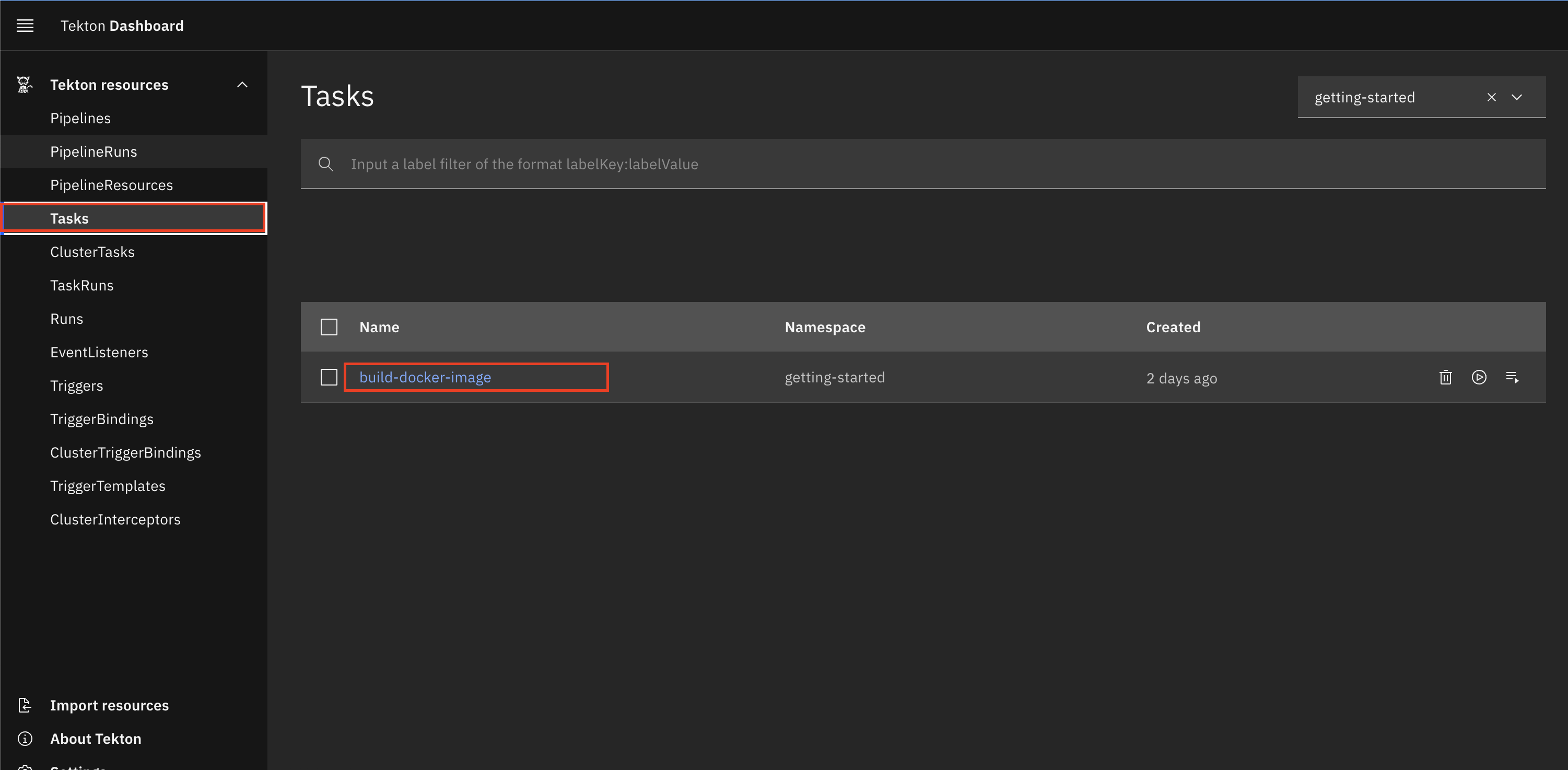
Task: Go to PipelineRuns in sidebar
Action: 93,151
